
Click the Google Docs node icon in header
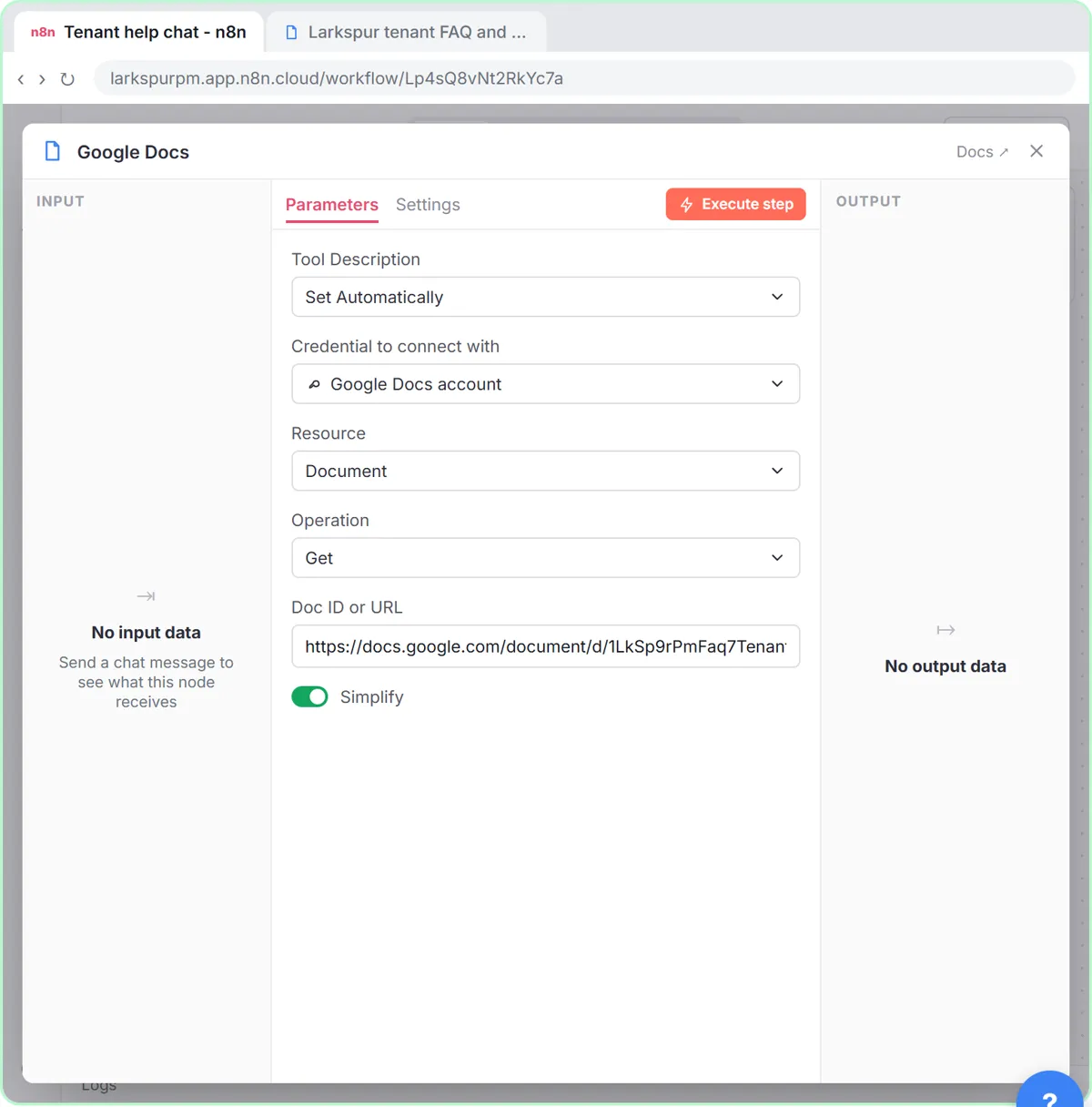pos(53,151)
